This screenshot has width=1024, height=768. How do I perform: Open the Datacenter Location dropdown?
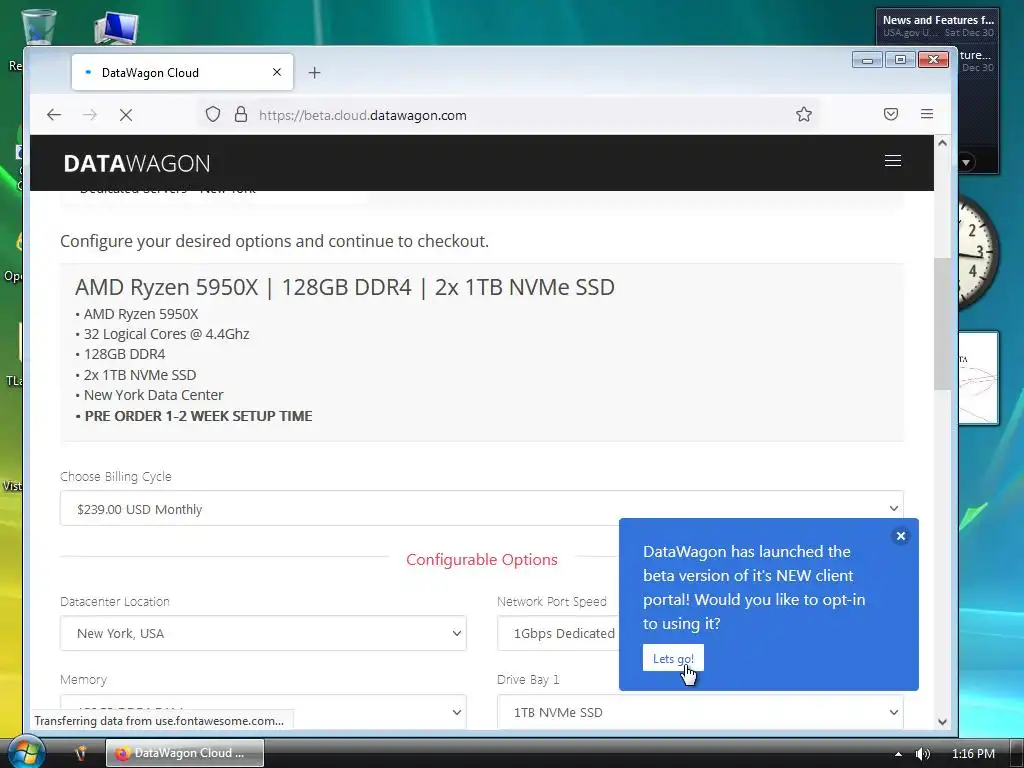(263, 633)
